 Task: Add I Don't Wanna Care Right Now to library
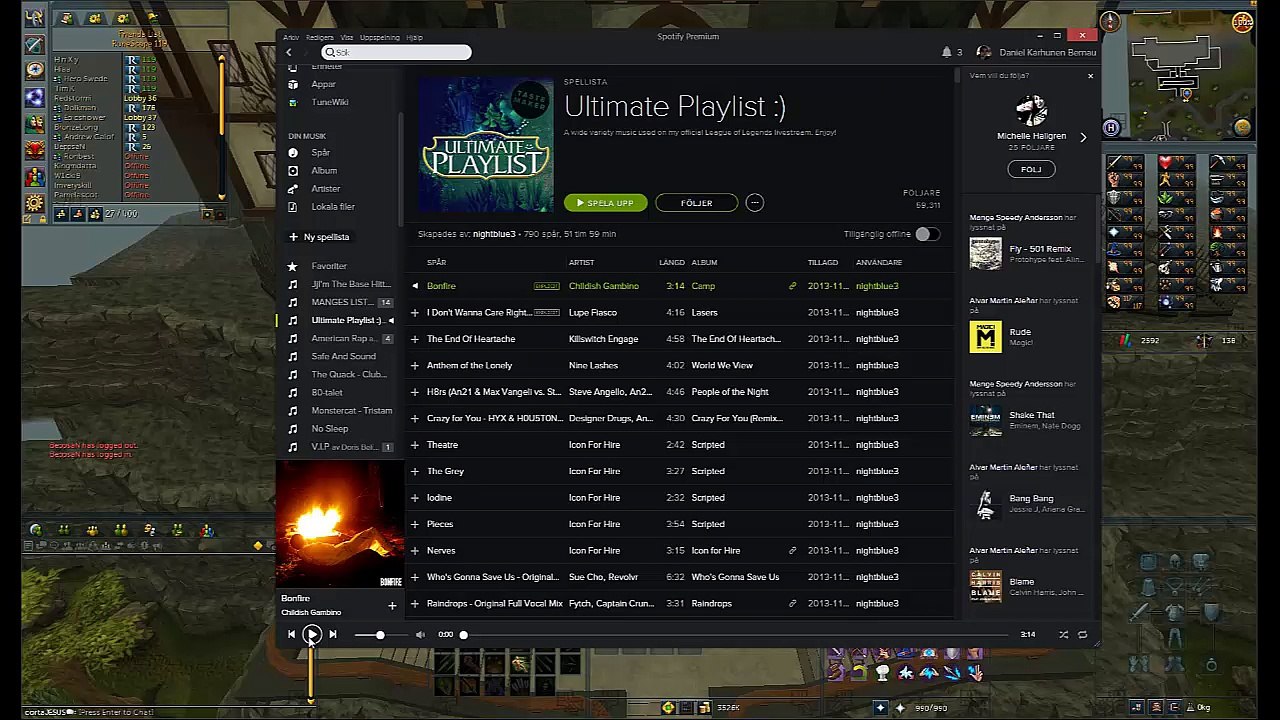coord(415,312)
